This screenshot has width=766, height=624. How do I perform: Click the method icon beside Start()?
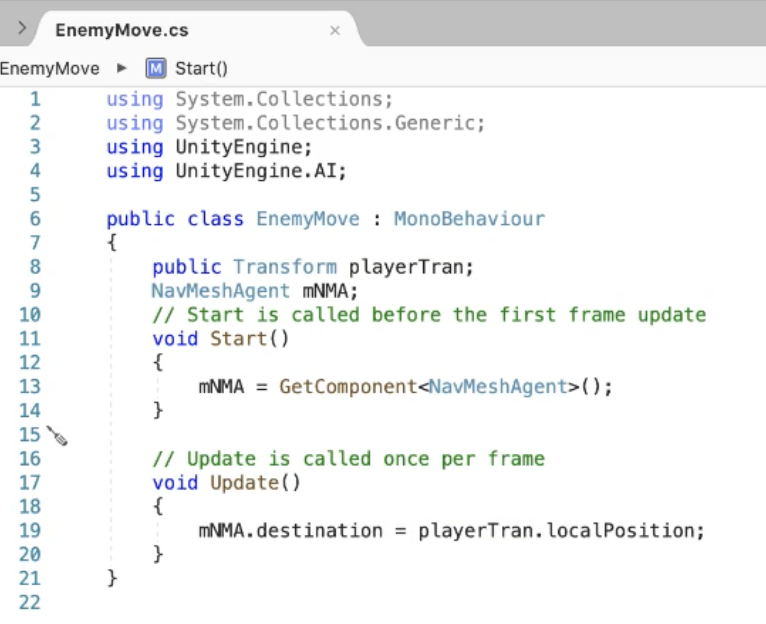pyautogui.click(x=155, y=69)
